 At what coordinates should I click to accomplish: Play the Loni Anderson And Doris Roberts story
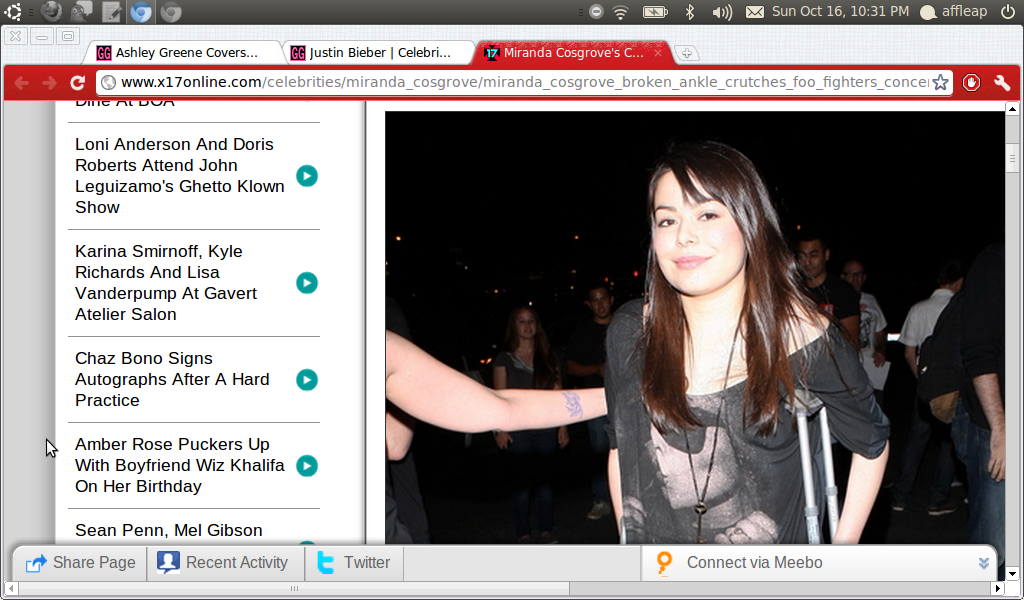click(307, 176)
